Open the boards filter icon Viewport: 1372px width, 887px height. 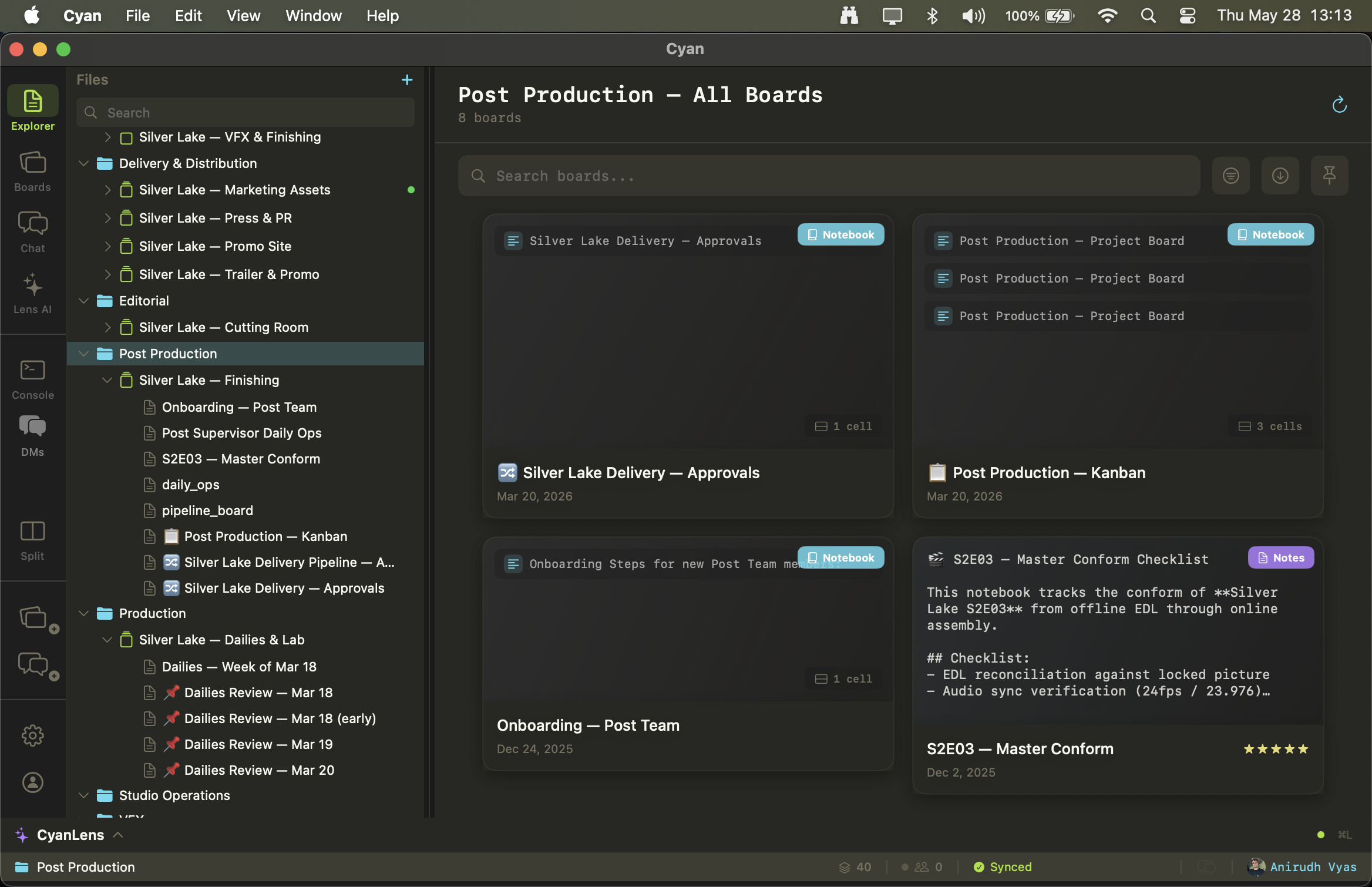tap(1231, 176)
